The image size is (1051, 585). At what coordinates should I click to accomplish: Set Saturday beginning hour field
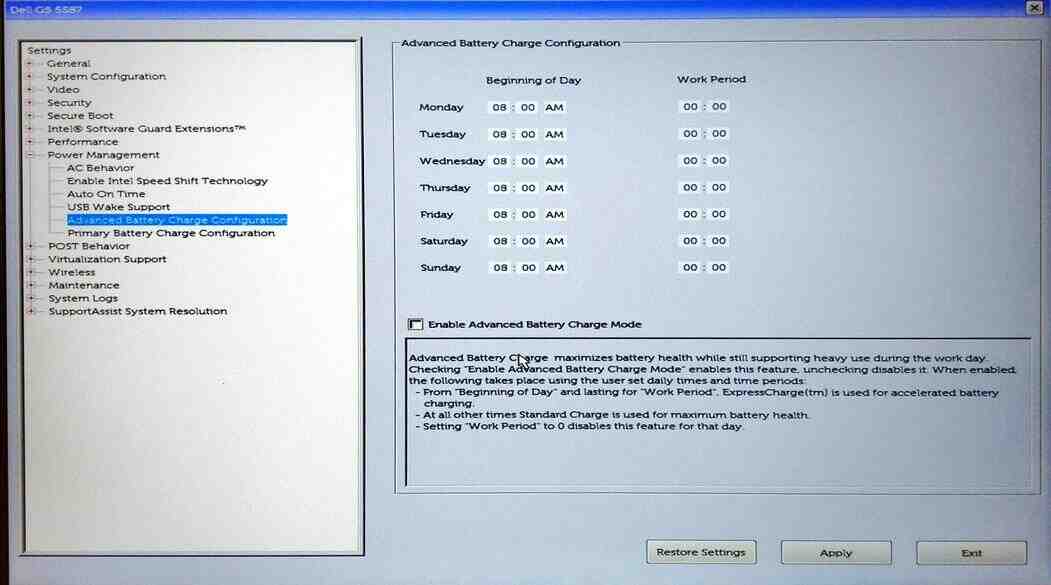click(500, 241)
